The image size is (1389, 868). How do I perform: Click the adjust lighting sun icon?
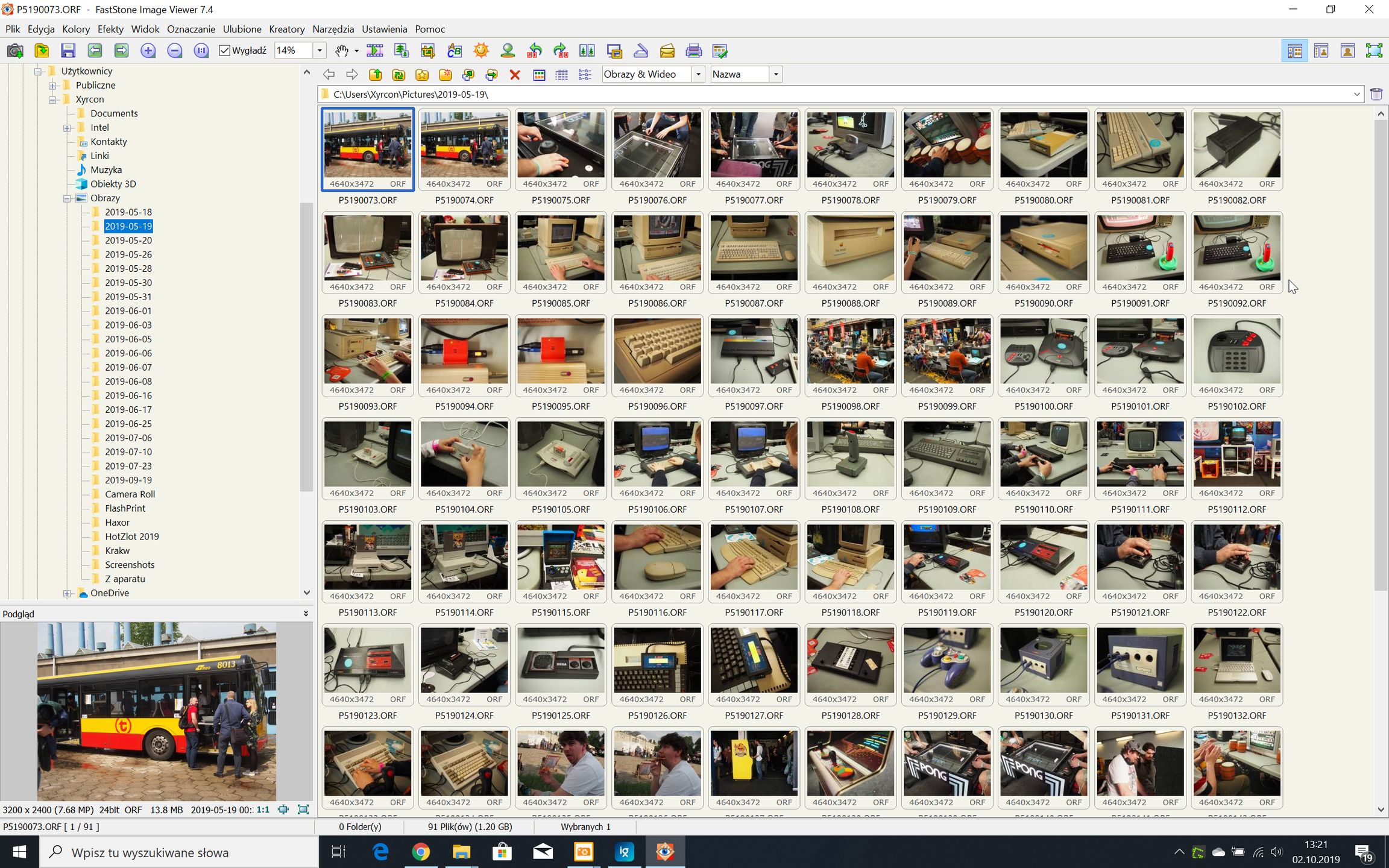[x=481, y=51]
